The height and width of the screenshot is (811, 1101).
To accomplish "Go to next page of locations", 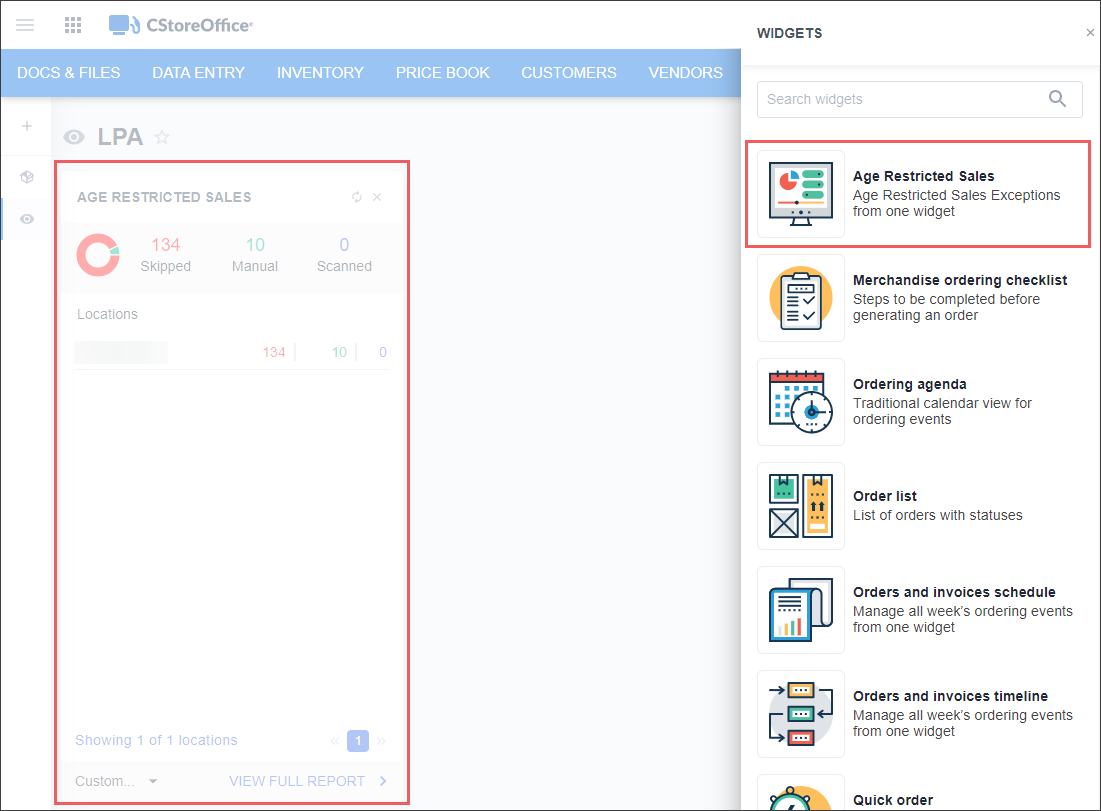I will coord(381,741).
